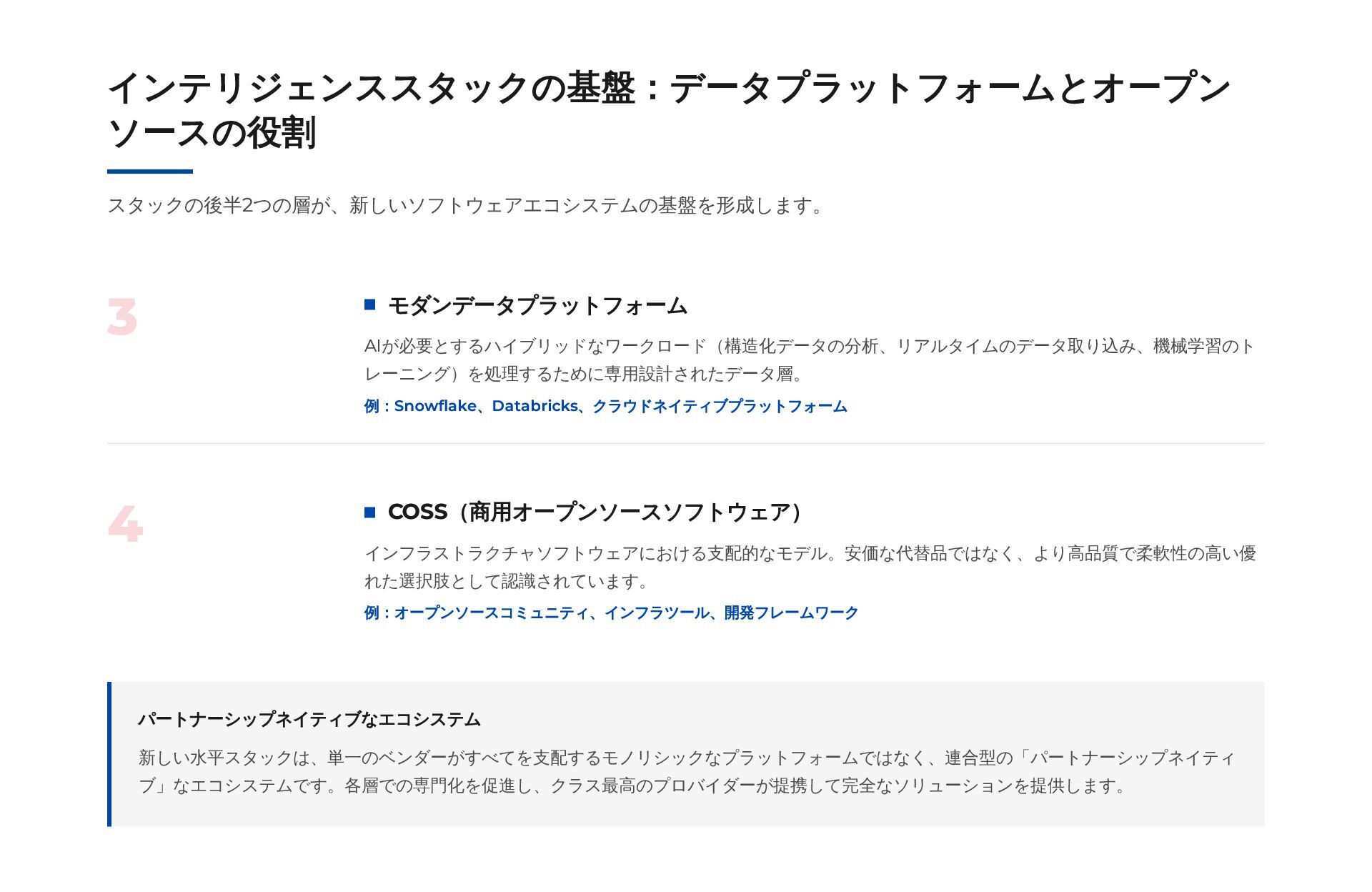
Task: Click the blue square bullet beside モダンデータプラットフォーム
Action: click(x=369, y=304)
